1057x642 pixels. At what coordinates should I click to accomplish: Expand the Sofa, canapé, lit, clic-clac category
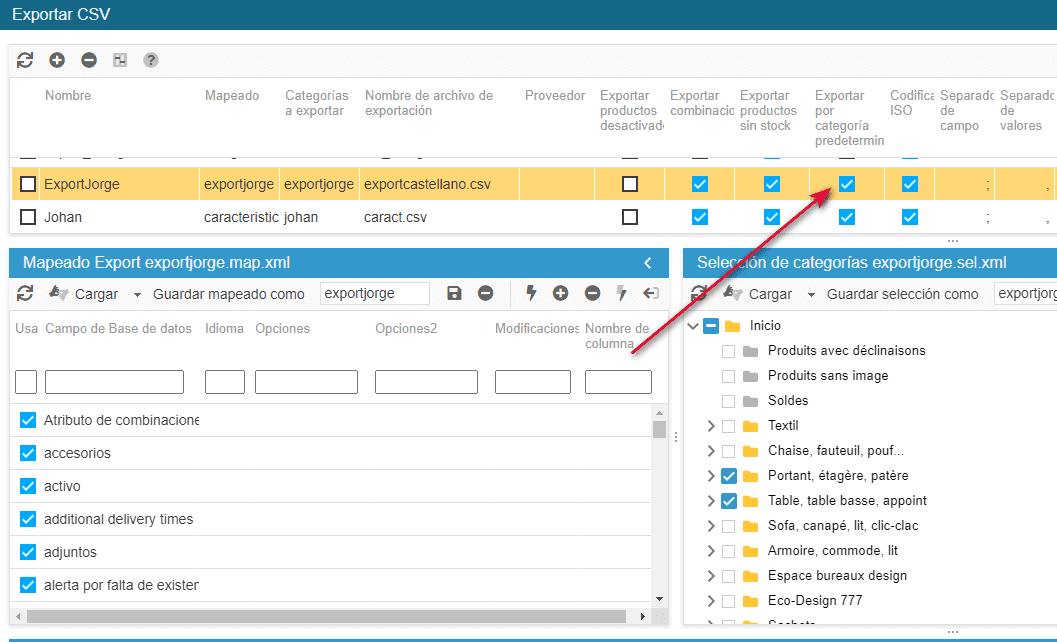pyautogui.click(x=710, y=526)
